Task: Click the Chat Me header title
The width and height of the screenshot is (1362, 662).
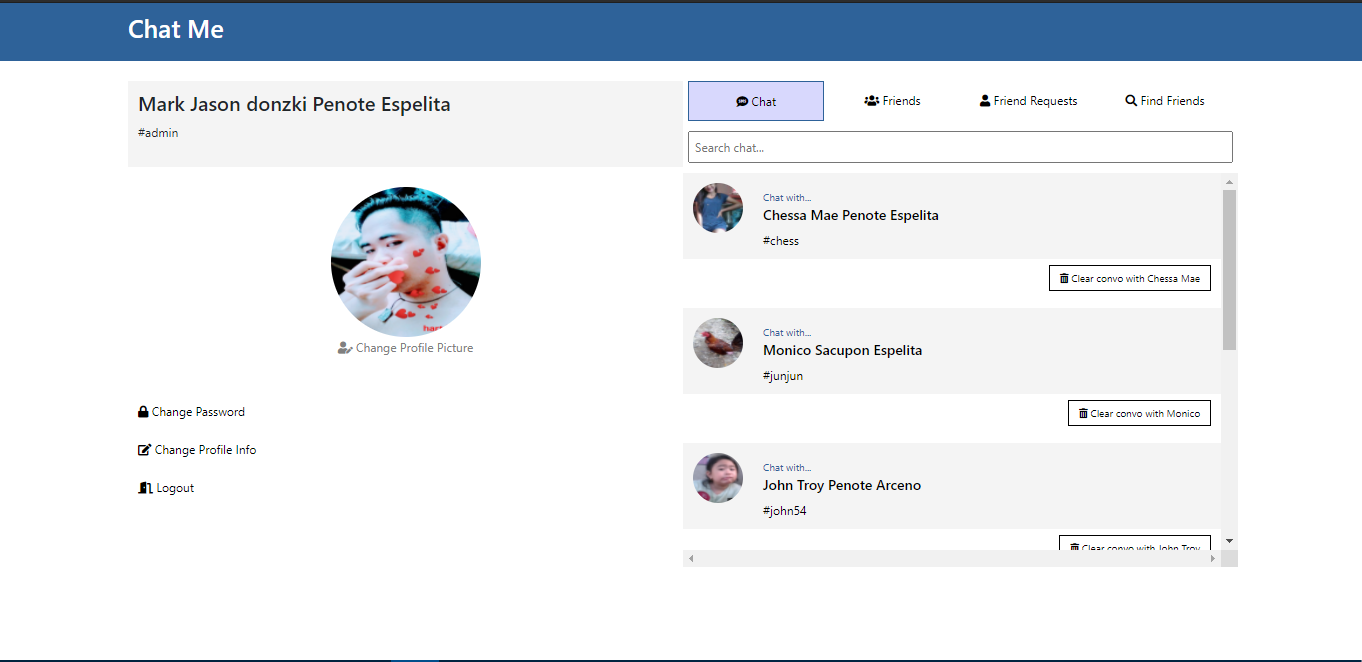Action: click(176, 30)
